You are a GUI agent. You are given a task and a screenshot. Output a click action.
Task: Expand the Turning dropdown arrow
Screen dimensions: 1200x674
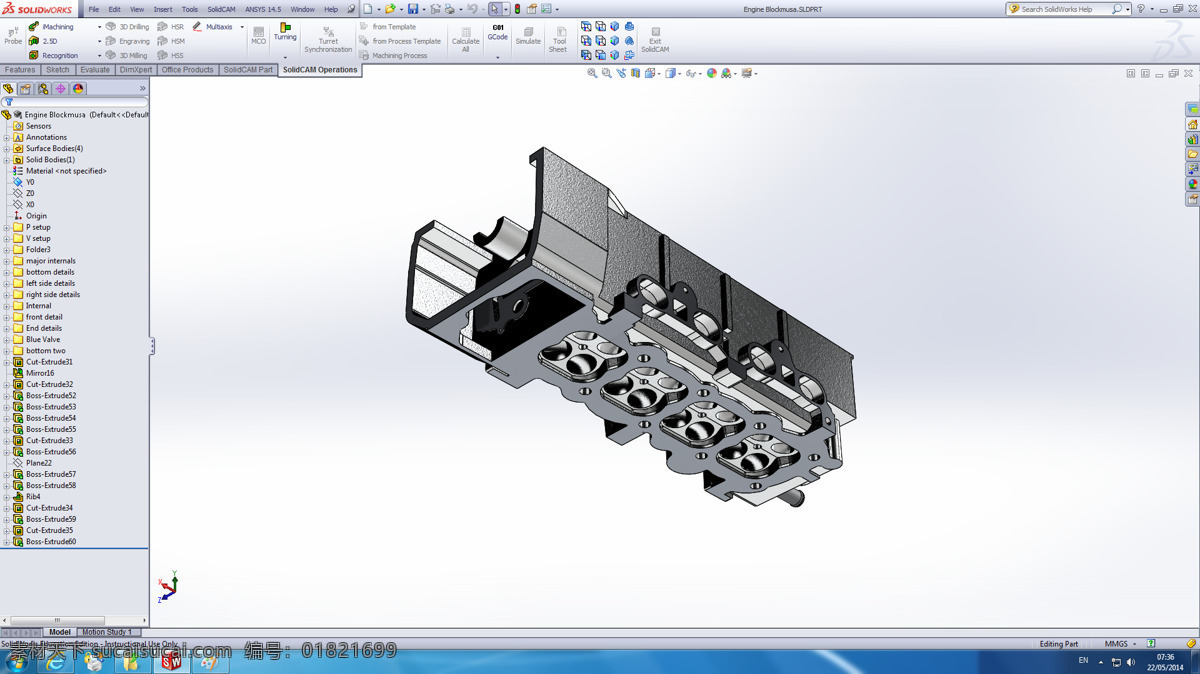[285, 57]
